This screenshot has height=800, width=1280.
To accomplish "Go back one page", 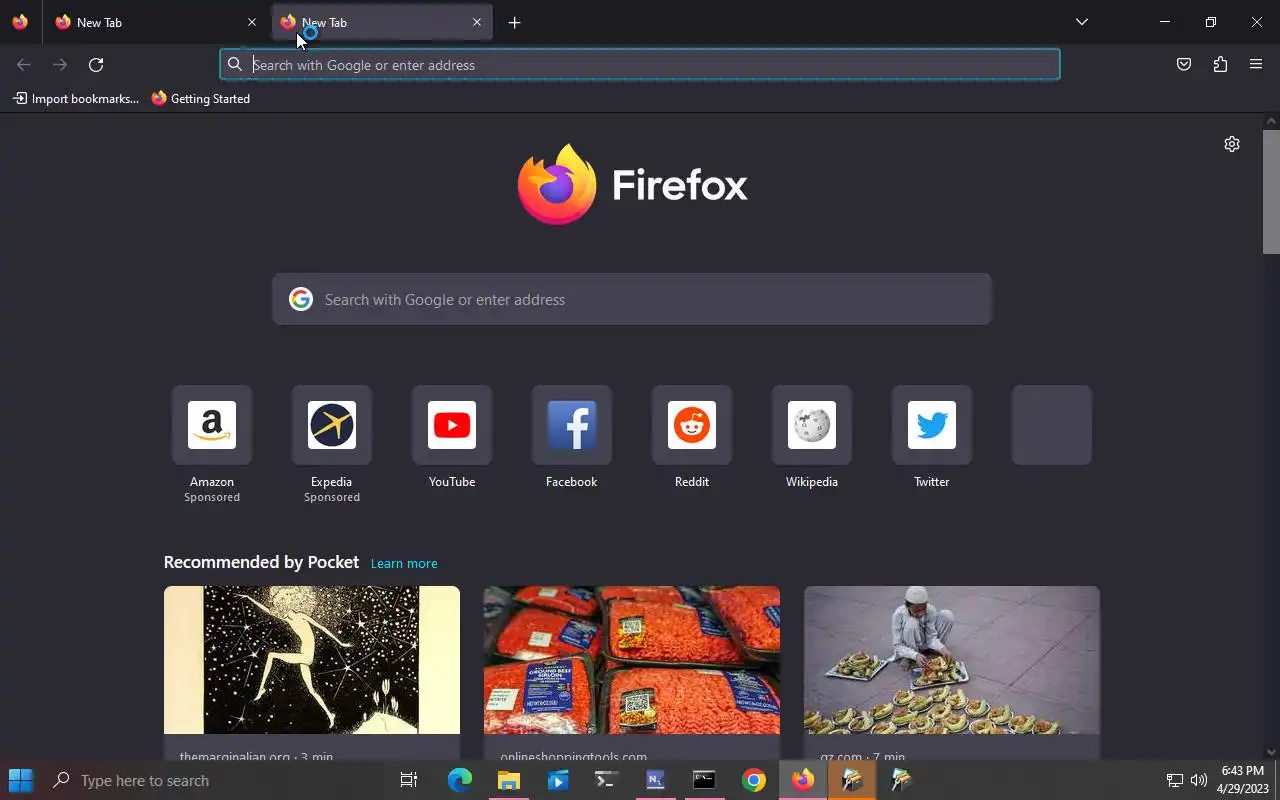I will point(24,65).
